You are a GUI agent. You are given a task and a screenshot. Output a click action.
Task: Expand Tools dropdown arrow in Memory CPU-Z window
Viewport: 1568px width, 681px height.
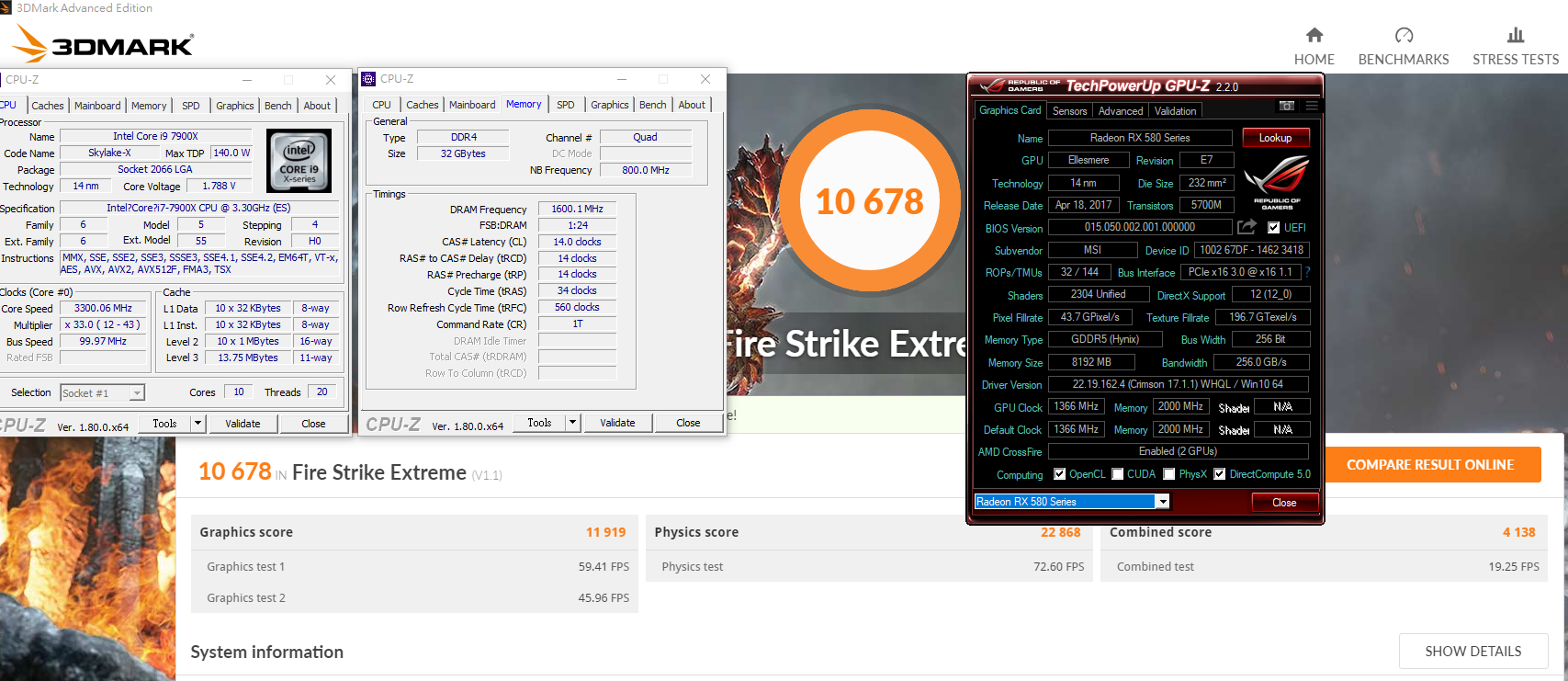pyautogui.click(x=572, y=423)
